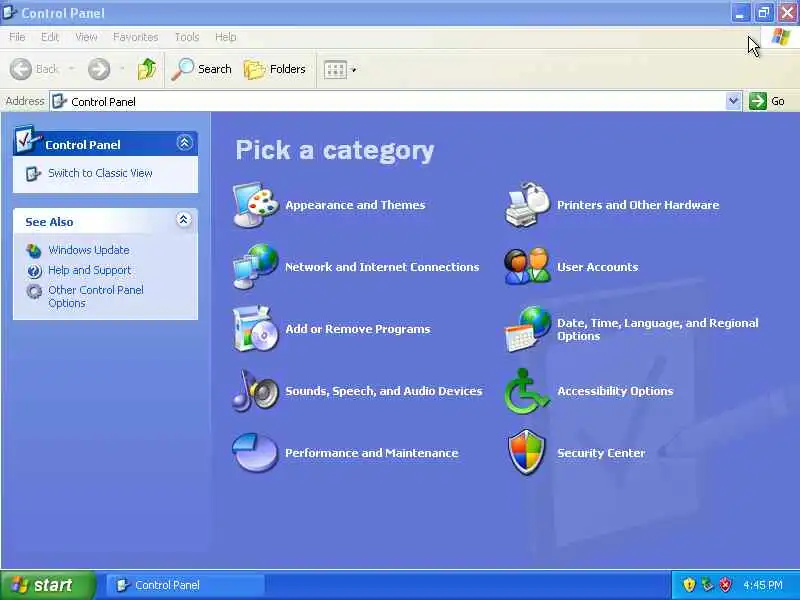Open the Forward history dropdown arrow

click(122, 68)
